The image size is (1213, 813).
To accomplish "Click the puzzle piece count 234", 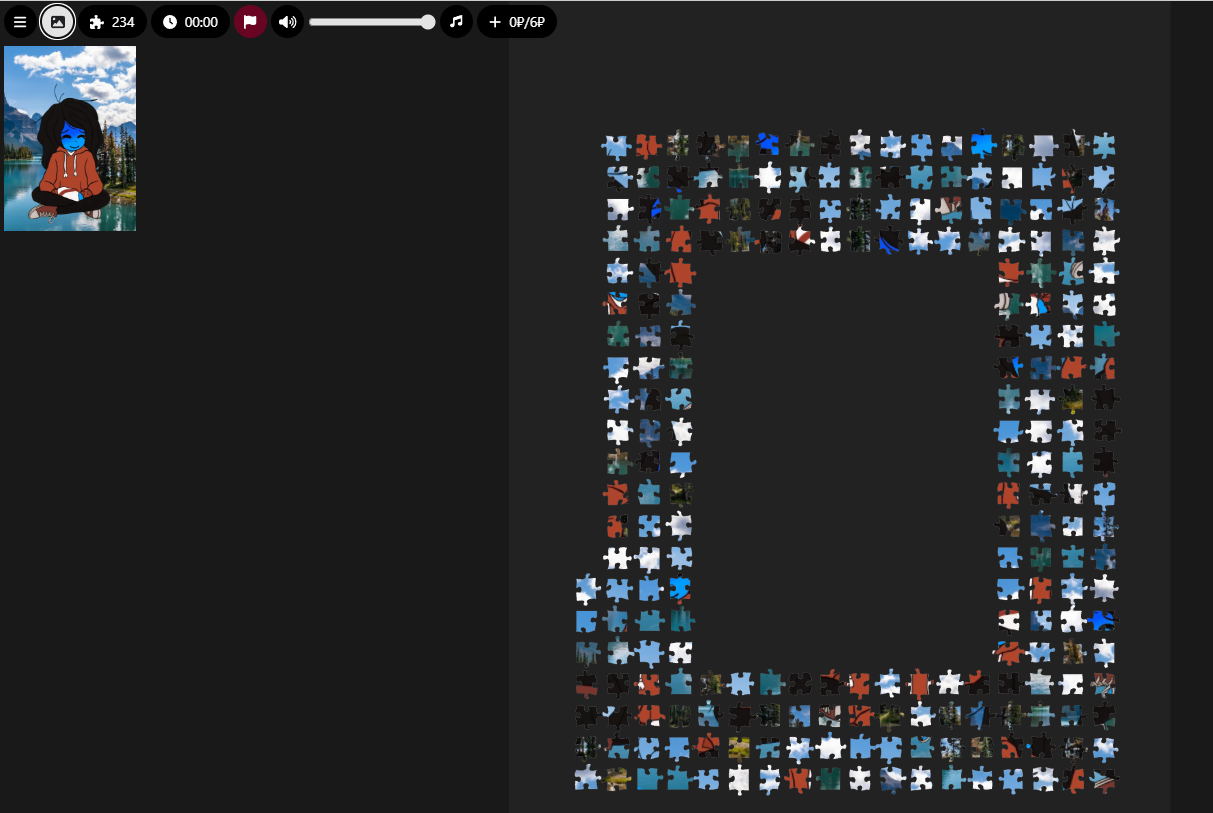I will coord(112,22).
